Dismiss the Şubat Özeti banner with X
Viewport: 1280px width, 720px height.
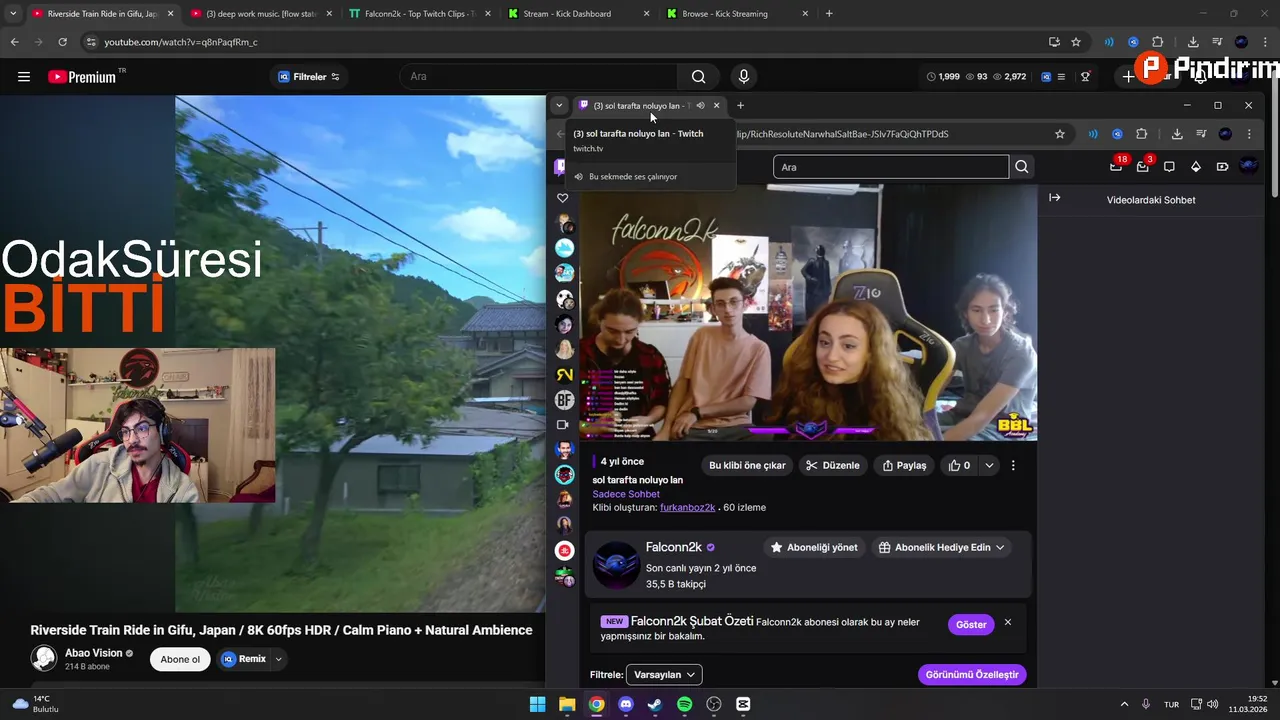pos(1007,623)
